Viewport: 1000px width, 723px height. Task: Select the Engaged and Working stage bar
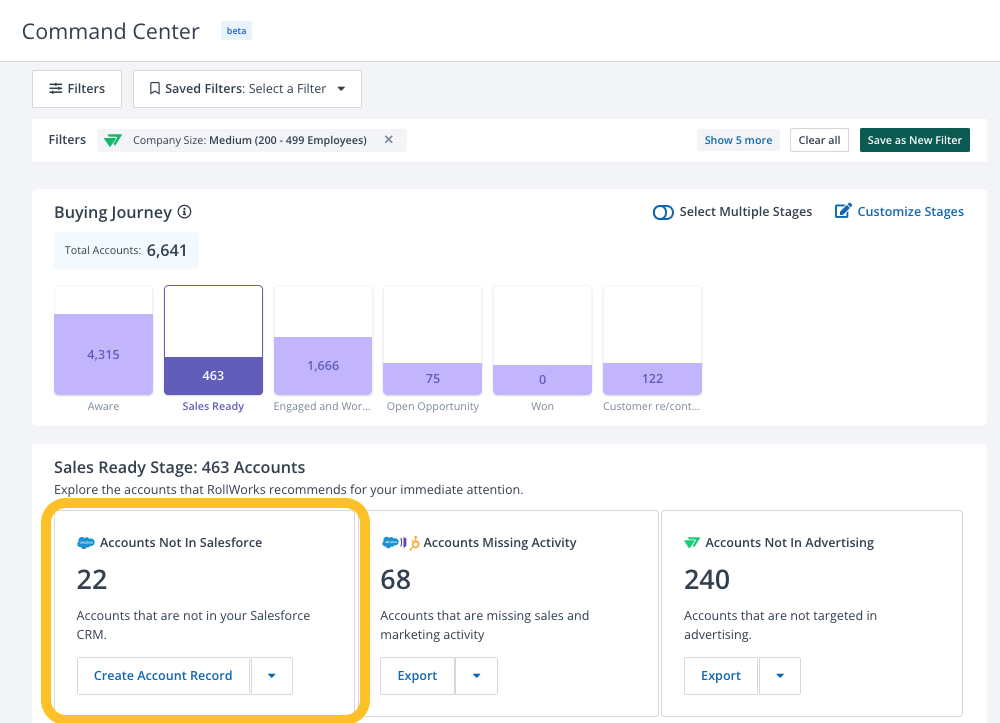(x=323, y=340)
